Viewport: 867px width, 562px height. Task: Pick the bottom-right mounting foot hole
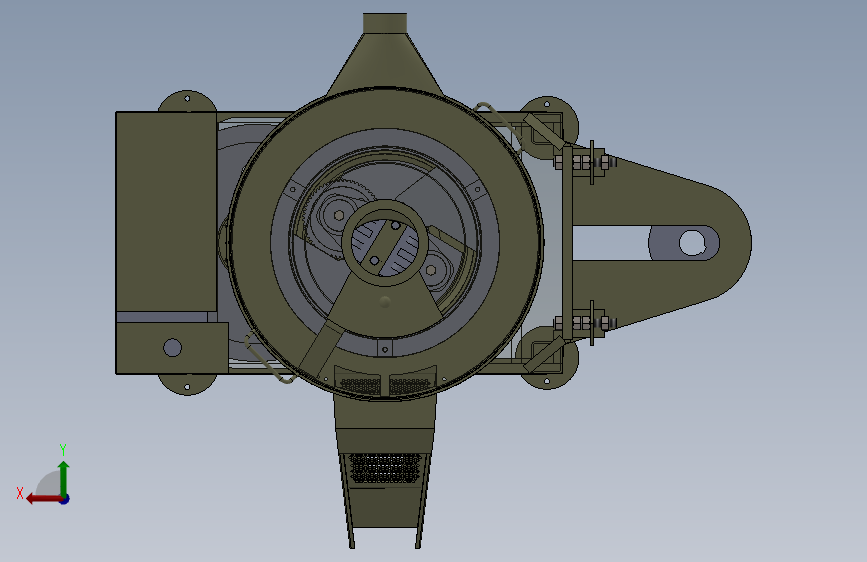point(547,381)
